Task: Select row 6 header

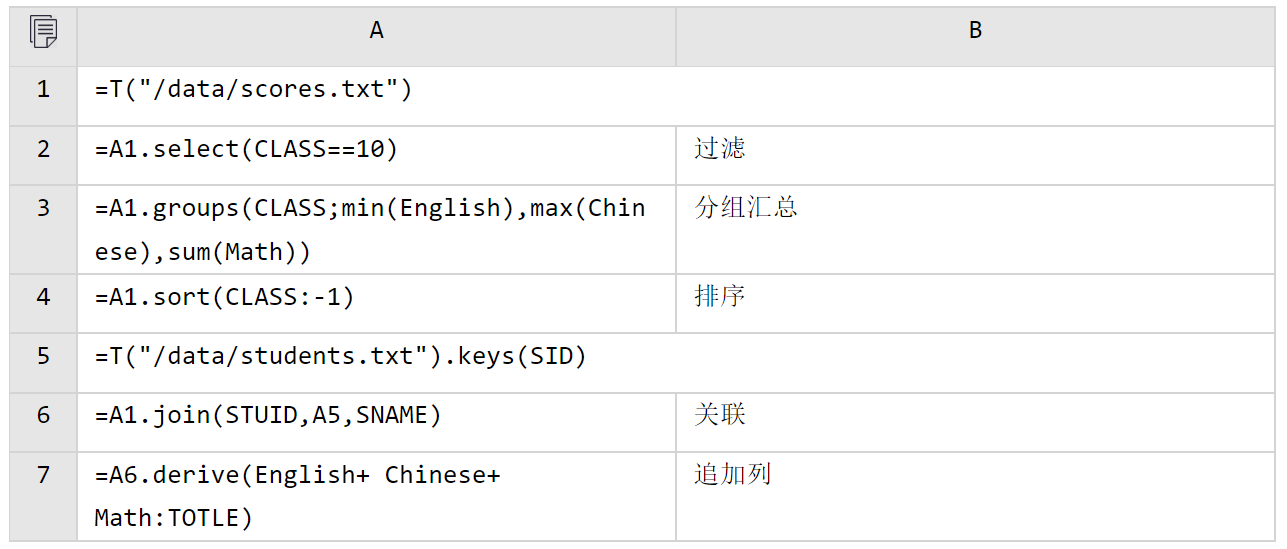Action: (43, 422)
